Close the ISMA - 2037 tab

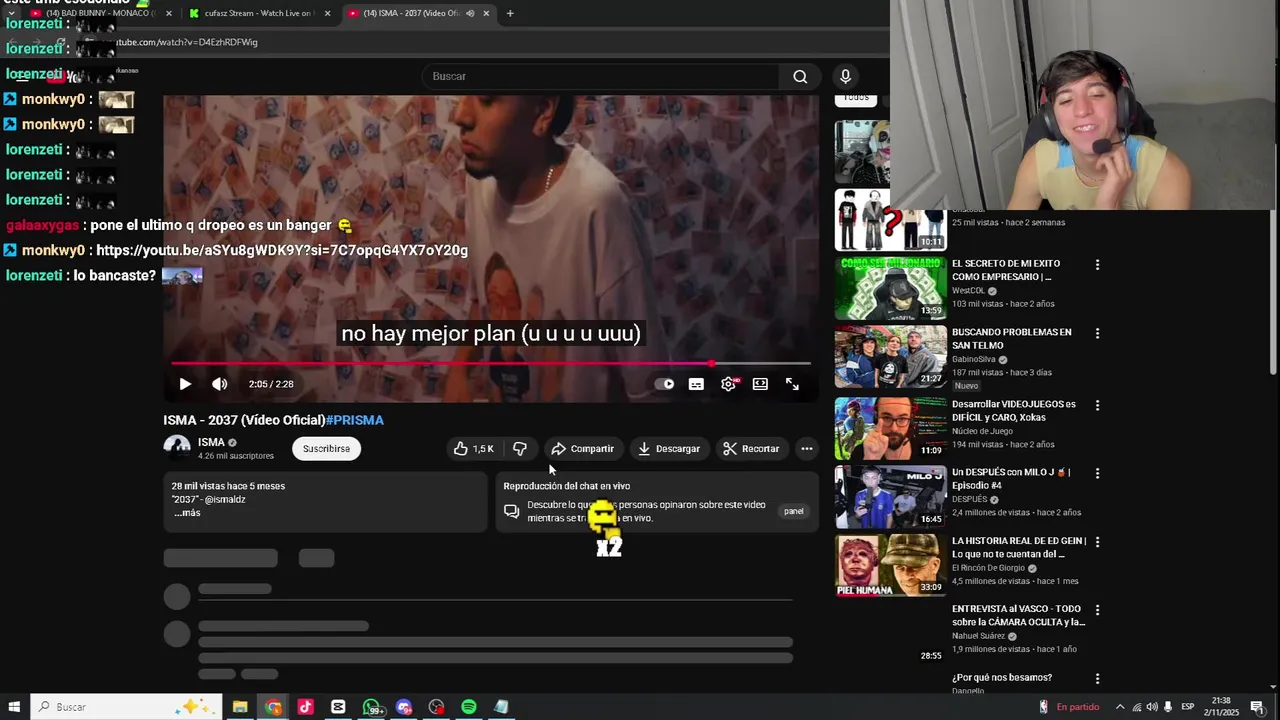[x=486, y=13]
